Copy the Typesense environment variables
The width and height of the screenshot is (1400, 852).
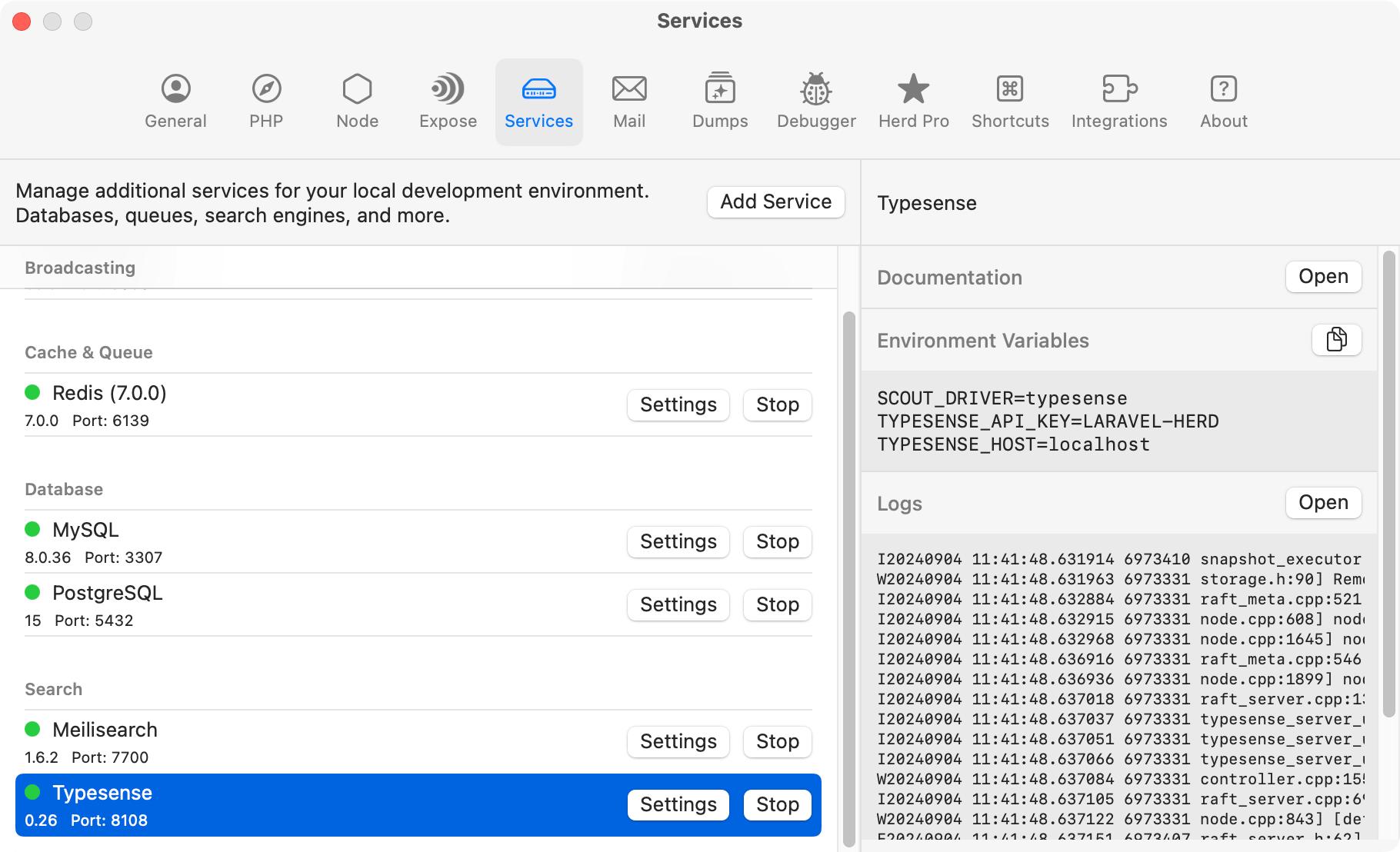pyautogui.click(x=1336, y=339)
